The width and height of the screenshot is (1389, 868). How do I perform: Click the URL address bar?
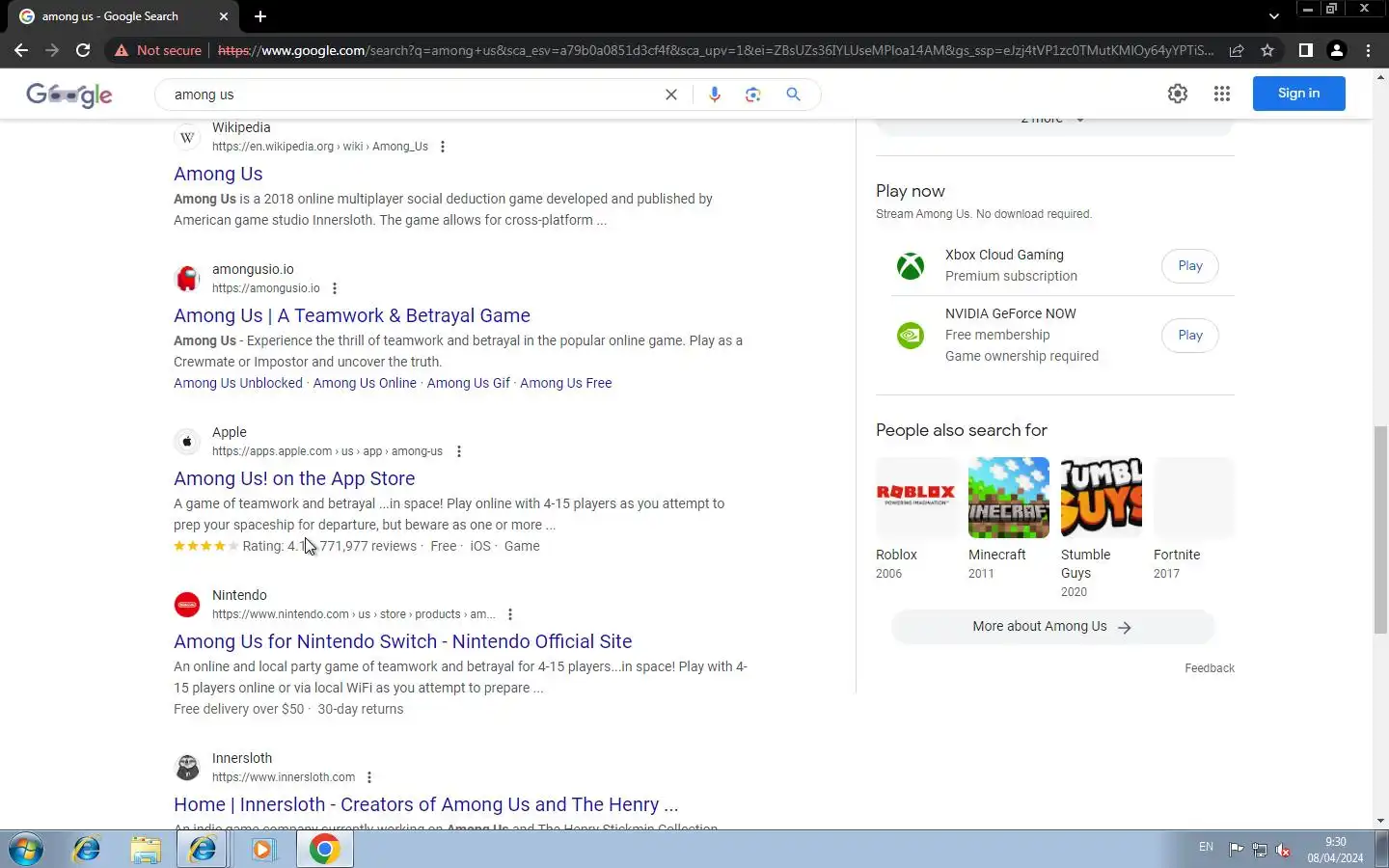pos(716,50)
